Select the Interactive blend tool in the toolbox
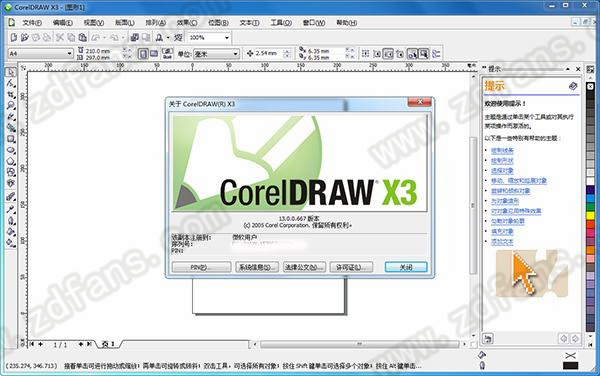The width and height of the screenshot is (600, 376). pos(11,197)
